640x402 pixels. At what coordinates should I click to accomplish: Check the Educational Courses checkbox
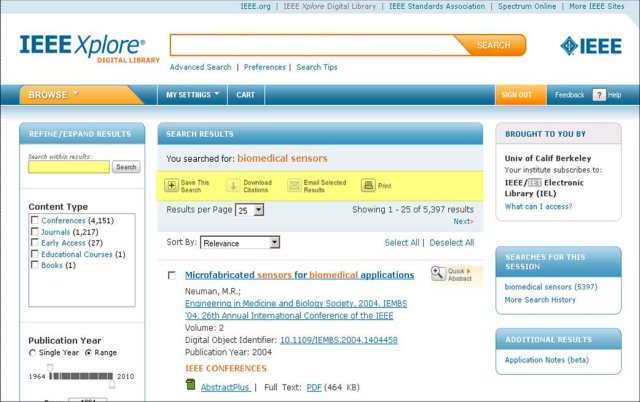[35, 254]
